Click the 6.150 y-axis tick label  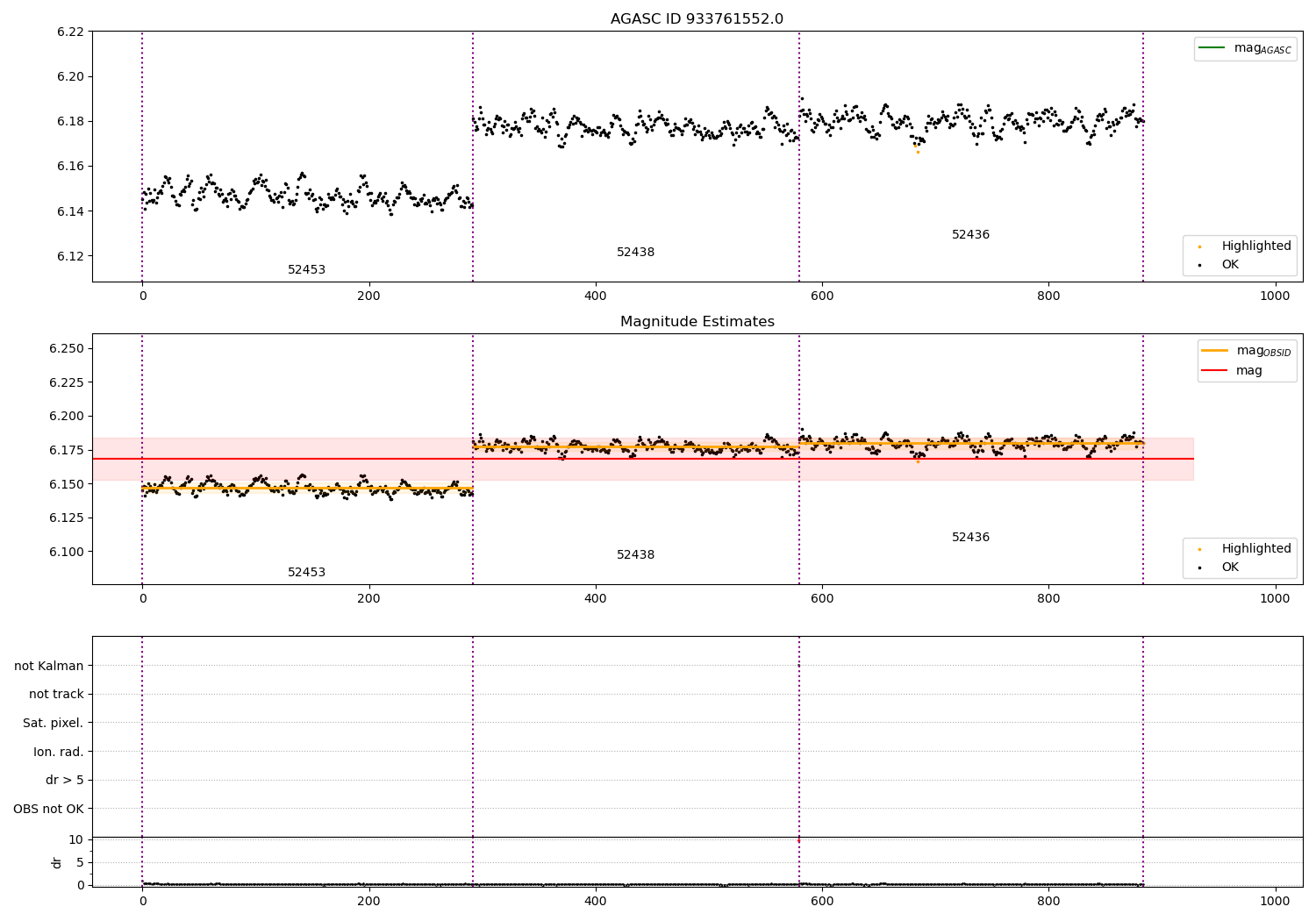click(x=67, y=484)
